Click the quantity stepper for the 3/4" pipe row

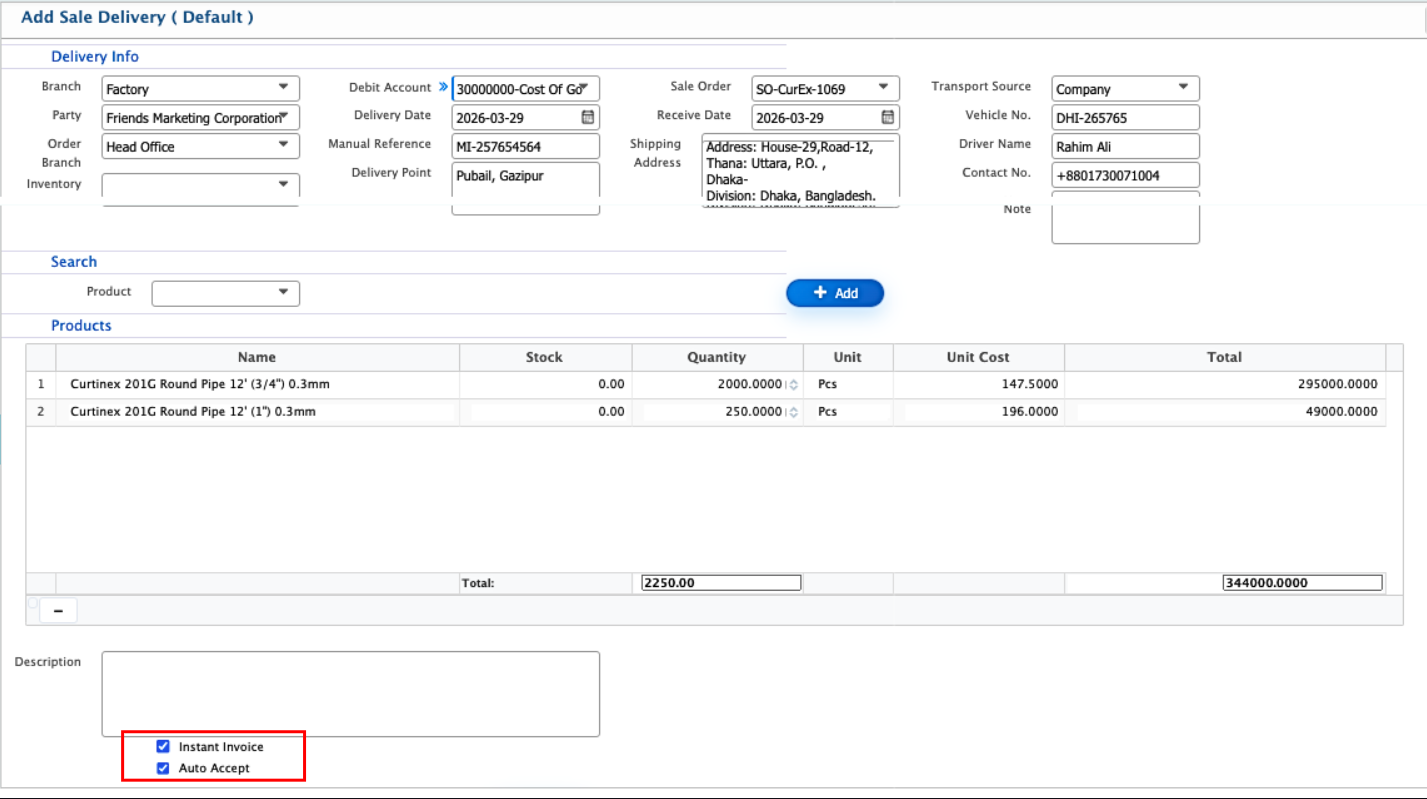point(793,384)
